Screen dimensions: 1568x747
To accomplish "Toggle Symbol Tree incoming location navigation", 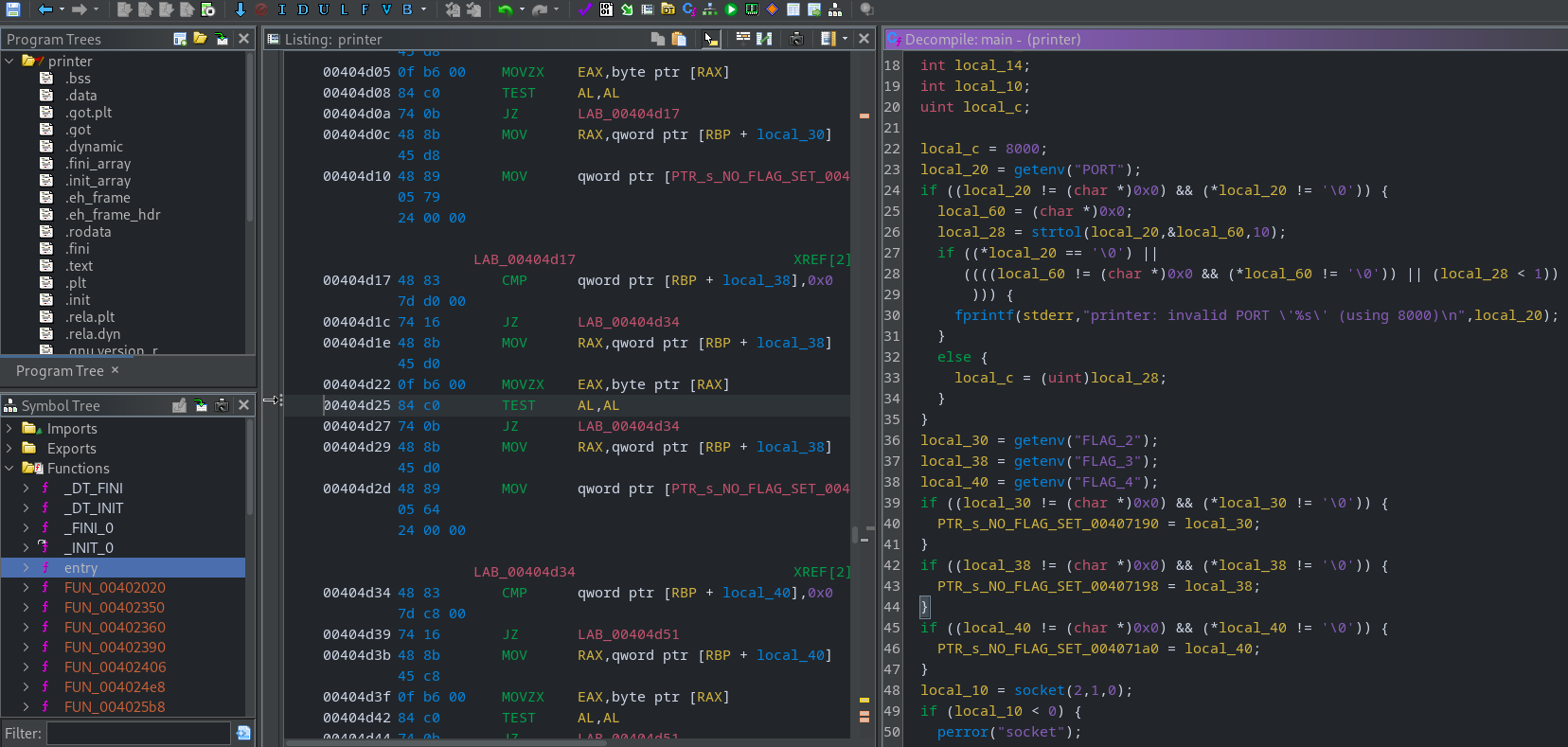I will point(201,405).
